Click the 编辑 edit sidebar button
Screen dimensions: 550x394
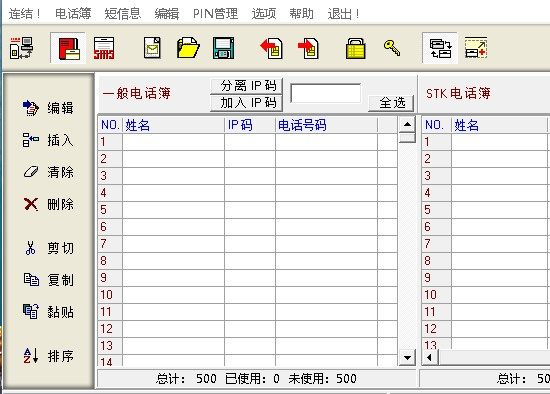(48, 108)
